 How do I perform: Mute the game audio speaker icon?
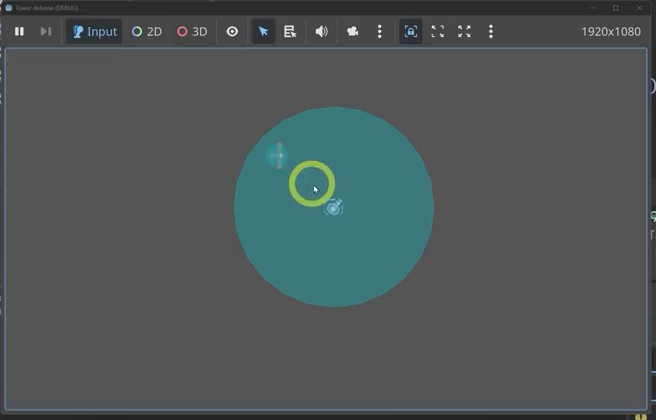[321, 31]
